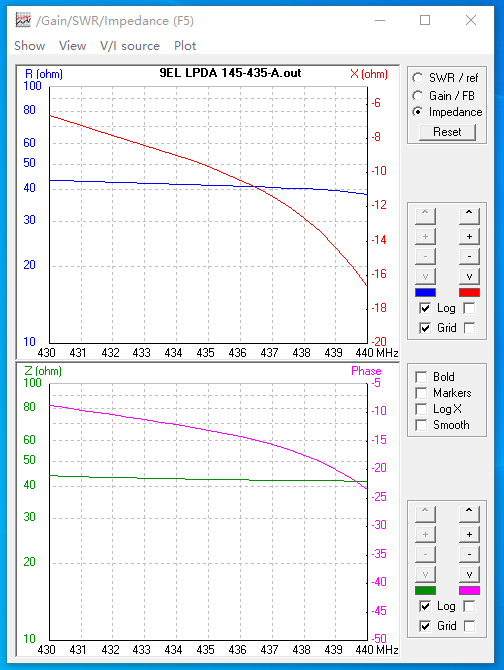Image resolution: width=504 pixels, height=670 pixels.
Task: Click the Reset button
Action: point(447,132)
